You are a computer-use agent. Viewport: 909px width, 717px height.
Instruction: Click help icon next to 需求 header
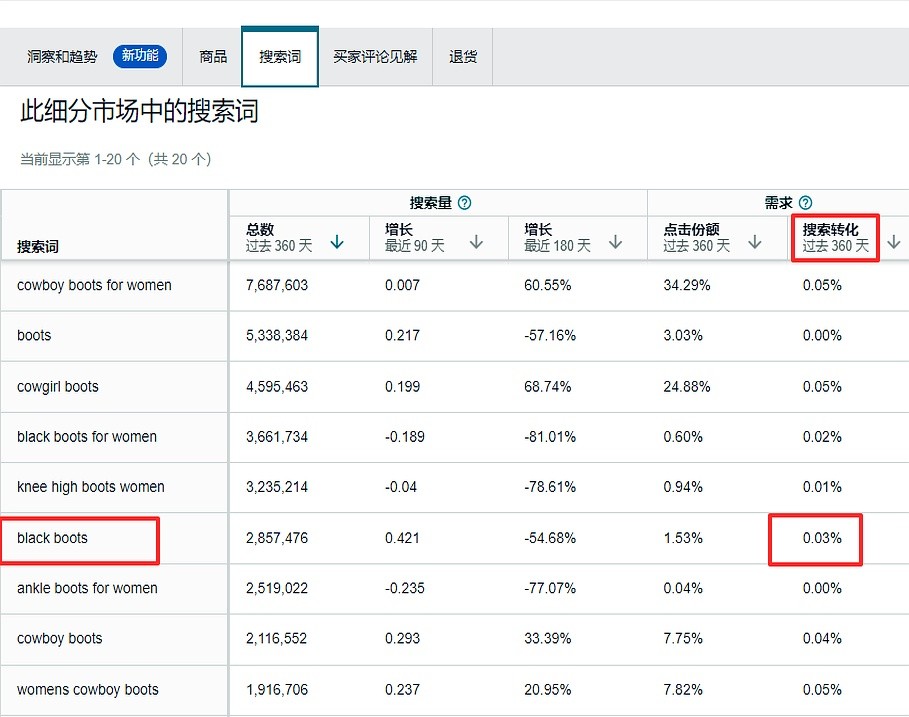[x=805, y=203]
